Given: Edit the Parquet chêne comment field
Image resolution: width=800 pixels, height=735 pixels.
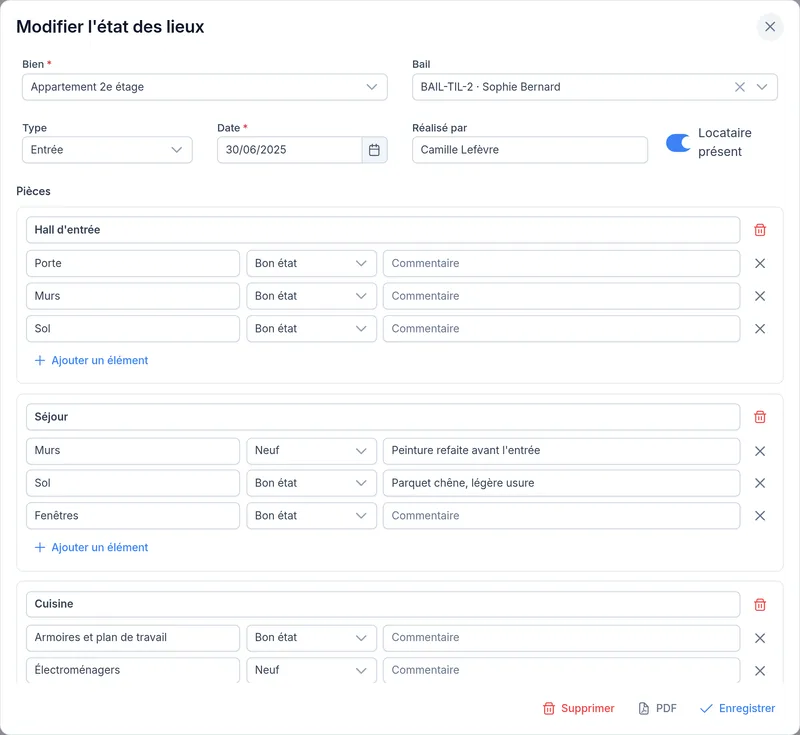Looking at the screenshot, I should 561,483.
